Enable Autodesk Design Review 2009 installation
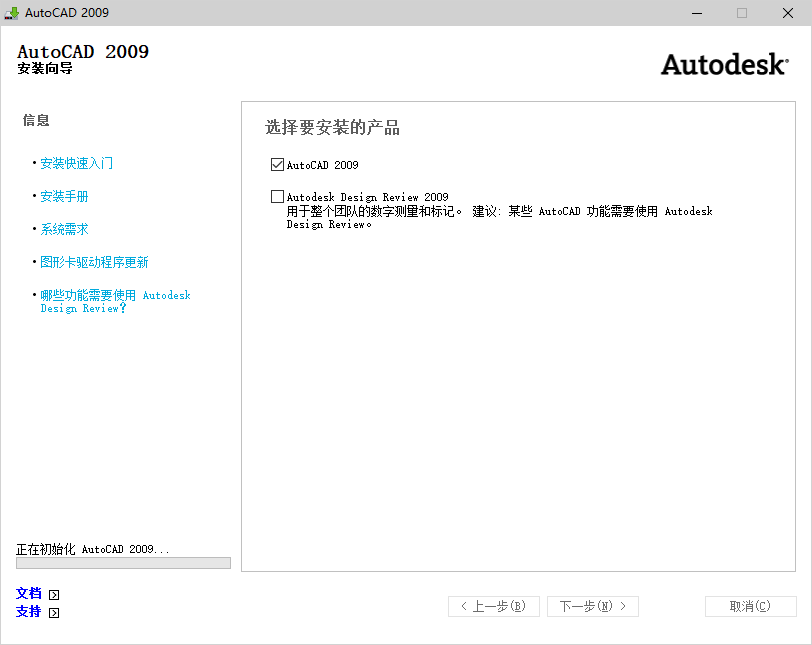 click(277, 196)
